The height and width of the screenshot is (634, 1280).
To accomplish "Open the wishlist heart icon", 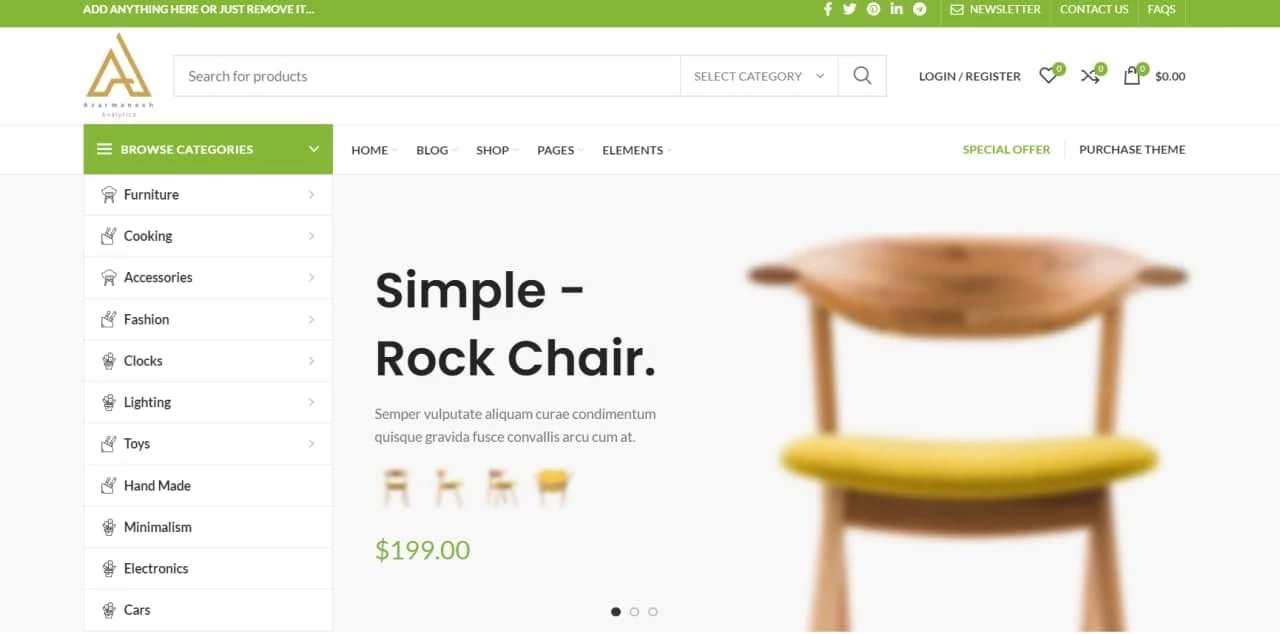I will click(1049, 75).
